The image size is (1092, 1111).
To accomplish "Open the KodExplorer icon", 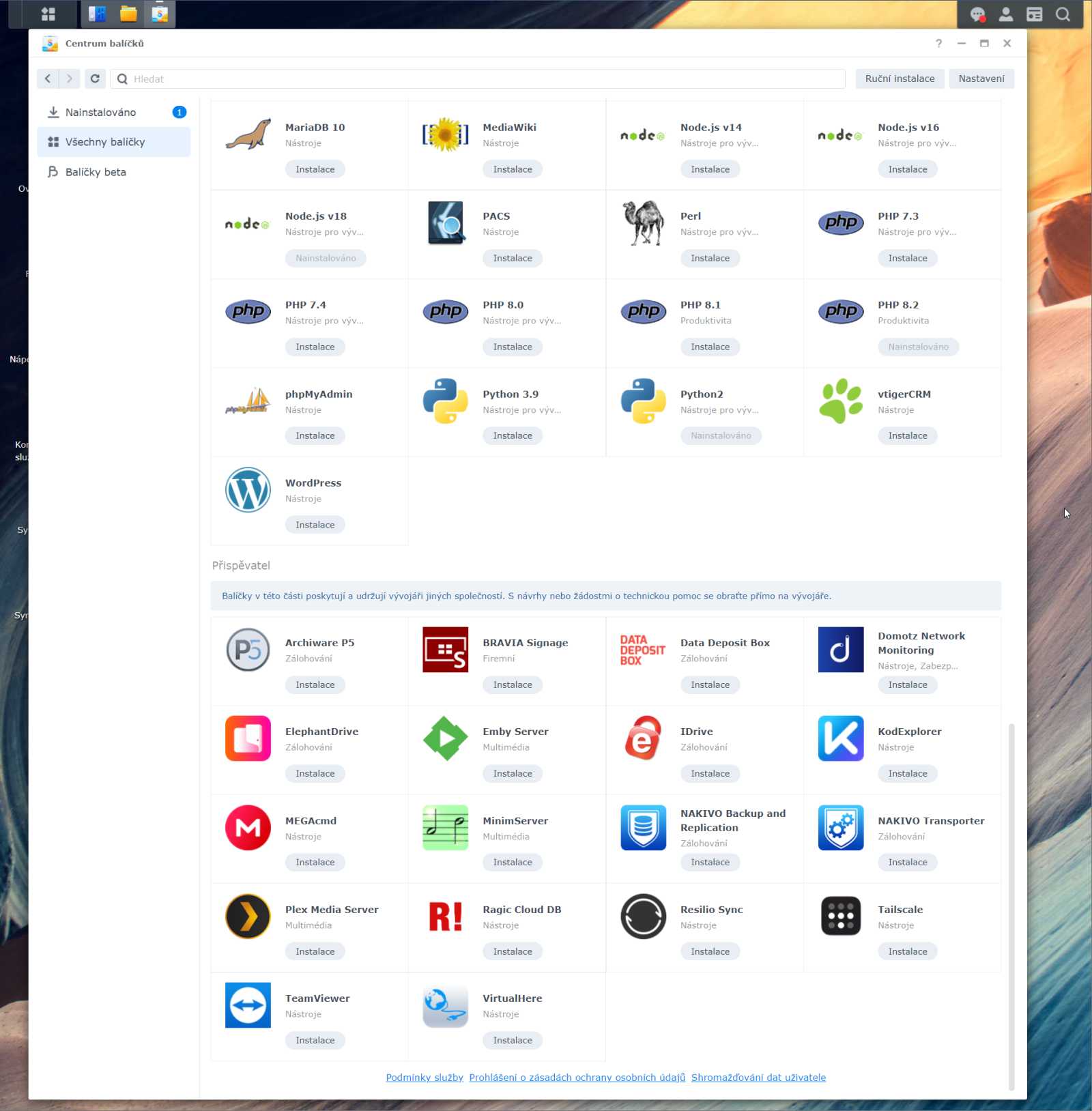I will [x=841, y=738].
